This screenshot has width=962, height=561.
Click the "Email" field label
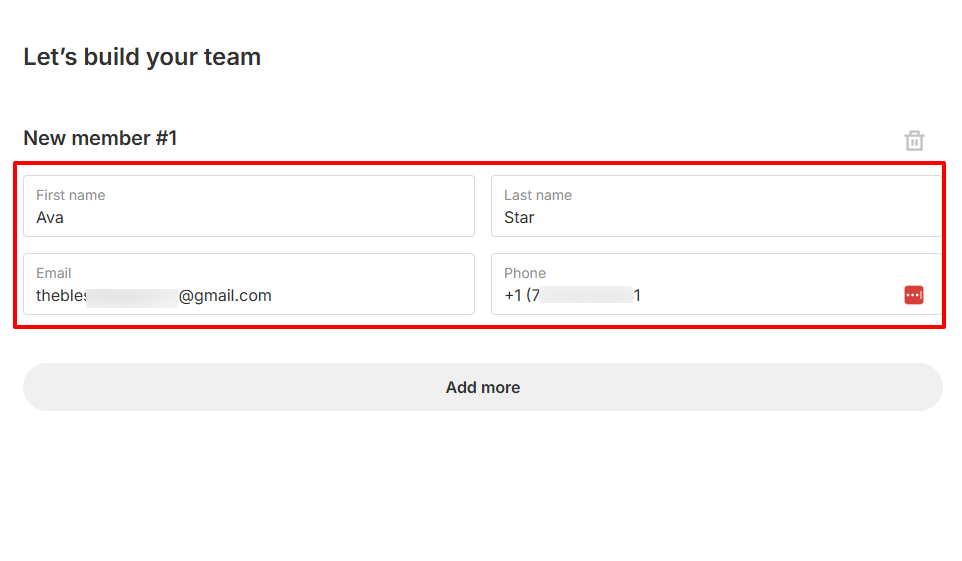point(54,273)
